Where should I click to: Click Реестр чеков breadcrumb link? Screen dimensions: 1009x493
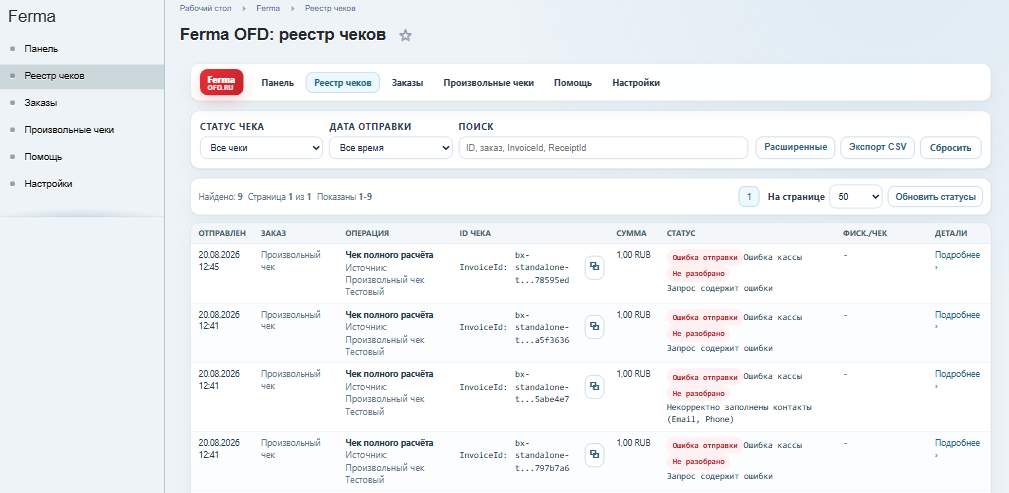[330, 8]
